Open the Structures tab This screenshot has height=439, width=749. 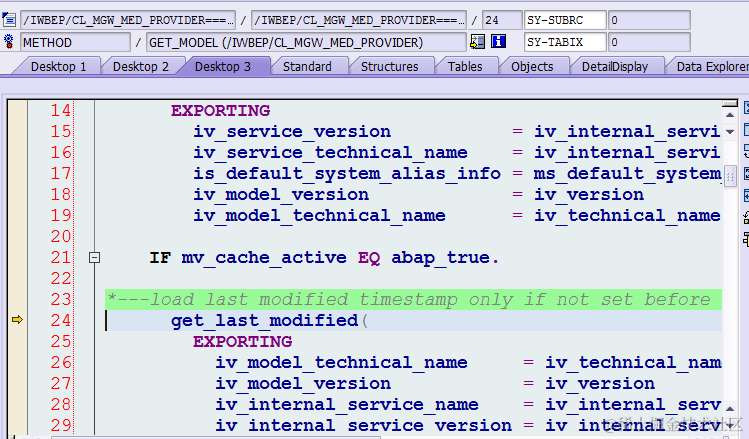[389, 66]
